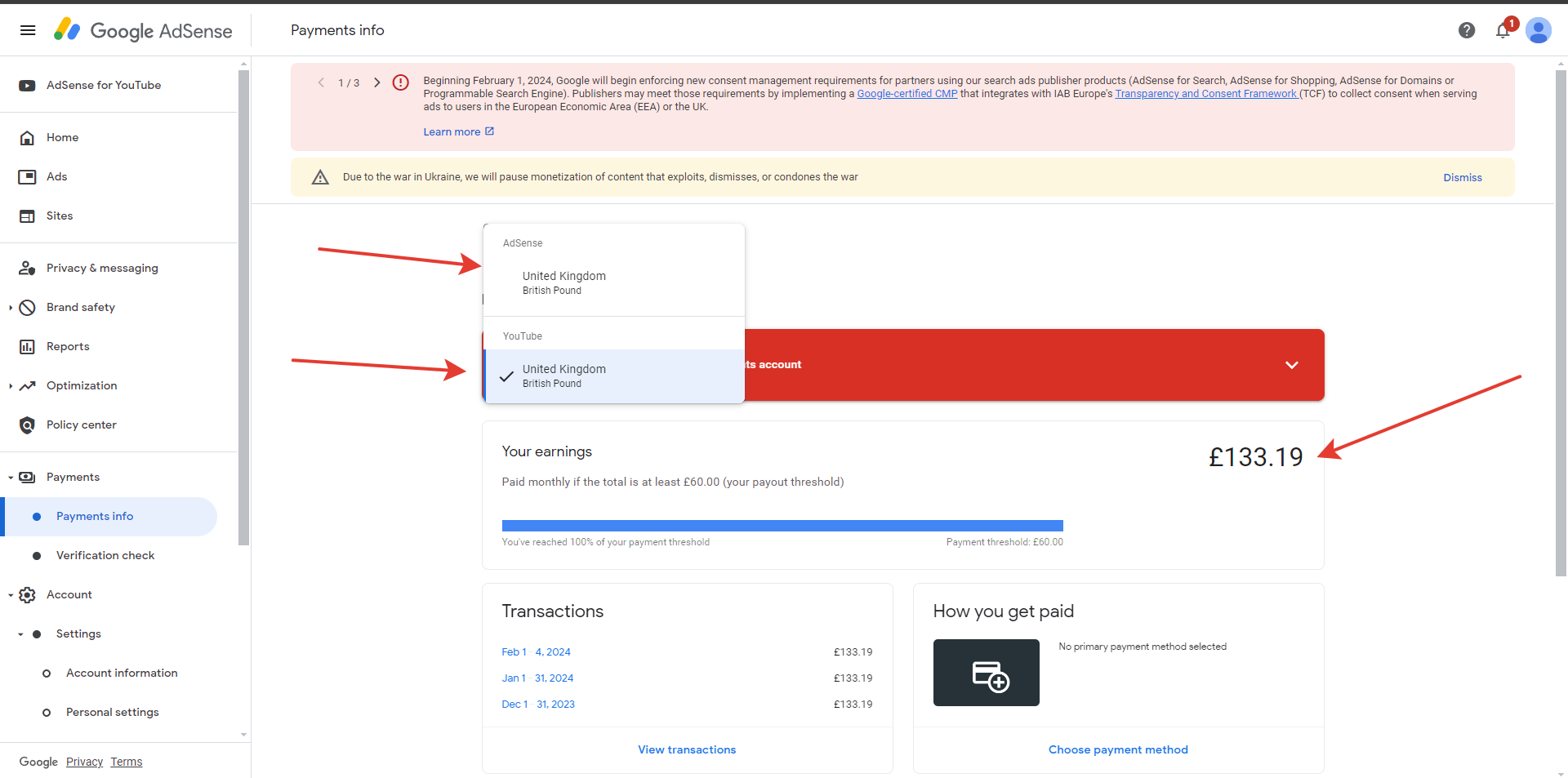Open the Terms footer link
The height and width of the screenshot is (778, 1568).
tap(127, 762)
